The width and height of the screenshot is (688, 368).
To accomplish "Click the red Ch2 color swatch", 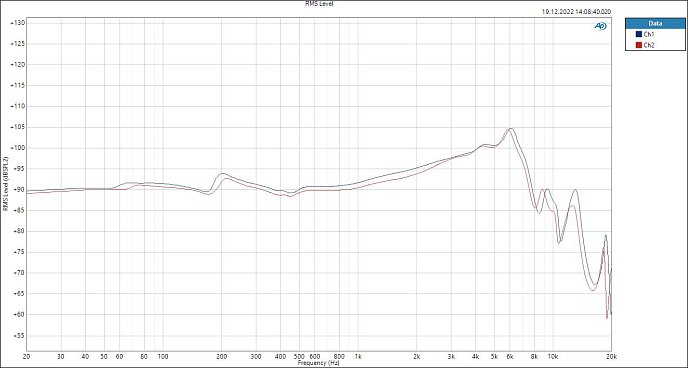I will coord(639,45).
